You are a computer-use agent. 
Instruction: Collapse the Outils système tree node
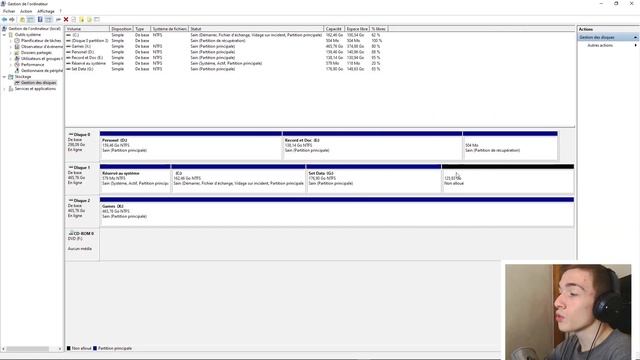(x=4, y=35)
